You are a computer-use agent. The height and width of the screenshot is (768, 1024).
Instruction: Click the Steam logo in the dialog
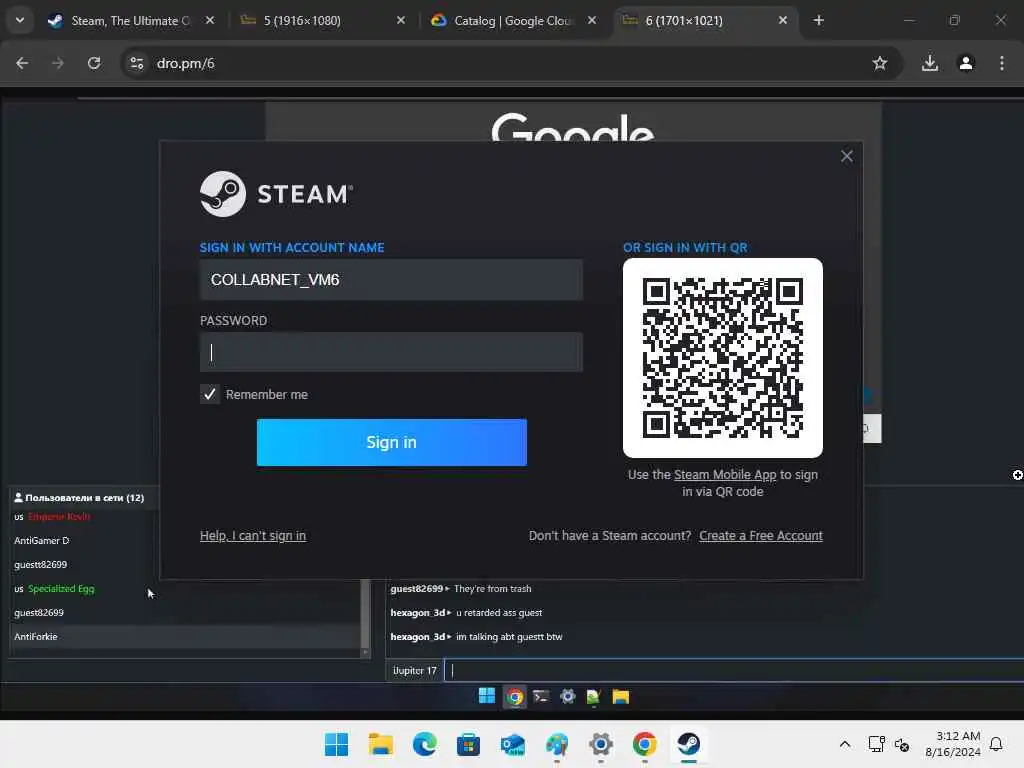(277, 194)
